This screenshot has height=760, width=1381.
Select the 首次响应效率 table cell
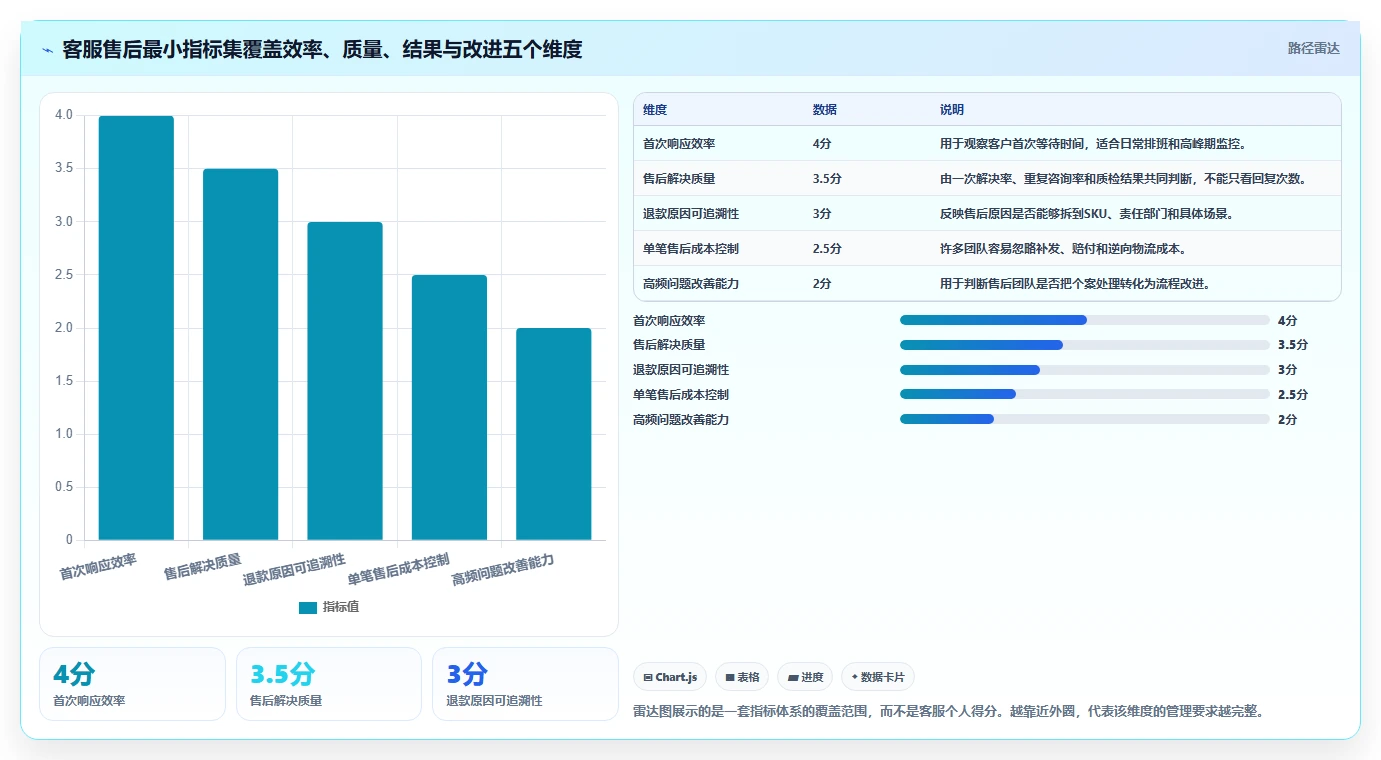[679, 144]
